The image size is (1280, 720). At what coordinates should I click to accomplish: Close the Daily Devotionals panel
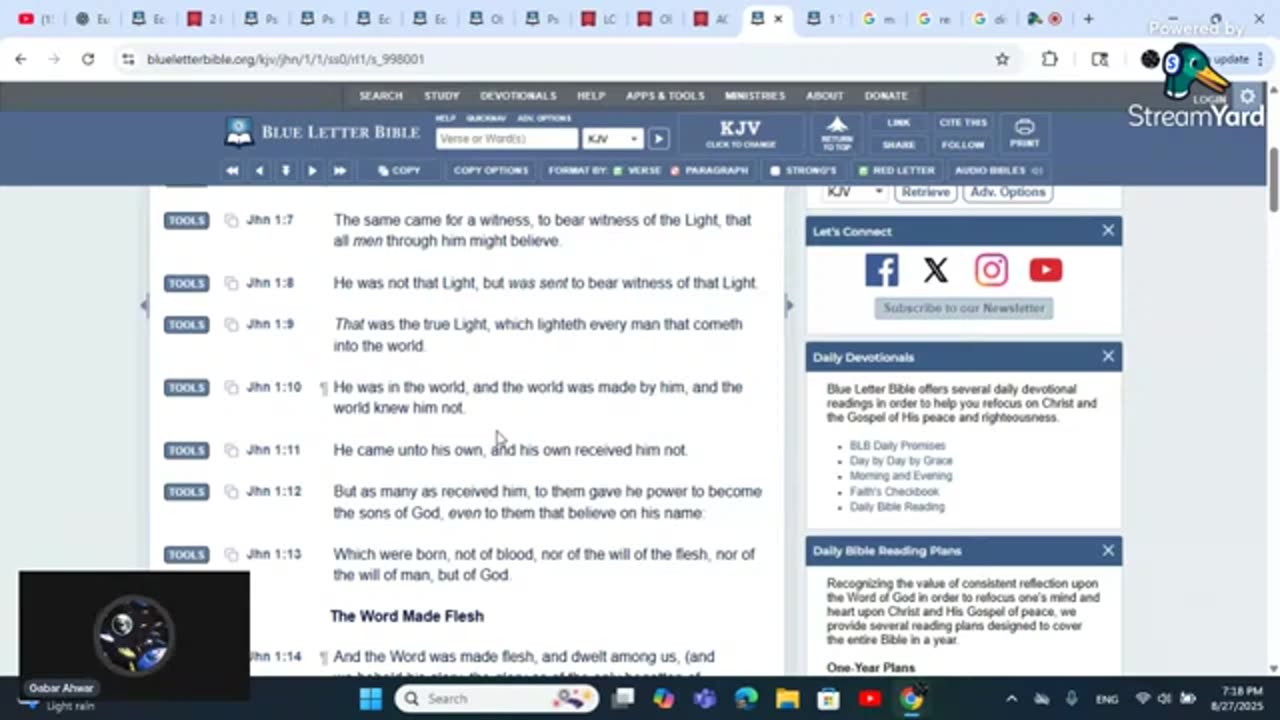(x=1108, y=357)
